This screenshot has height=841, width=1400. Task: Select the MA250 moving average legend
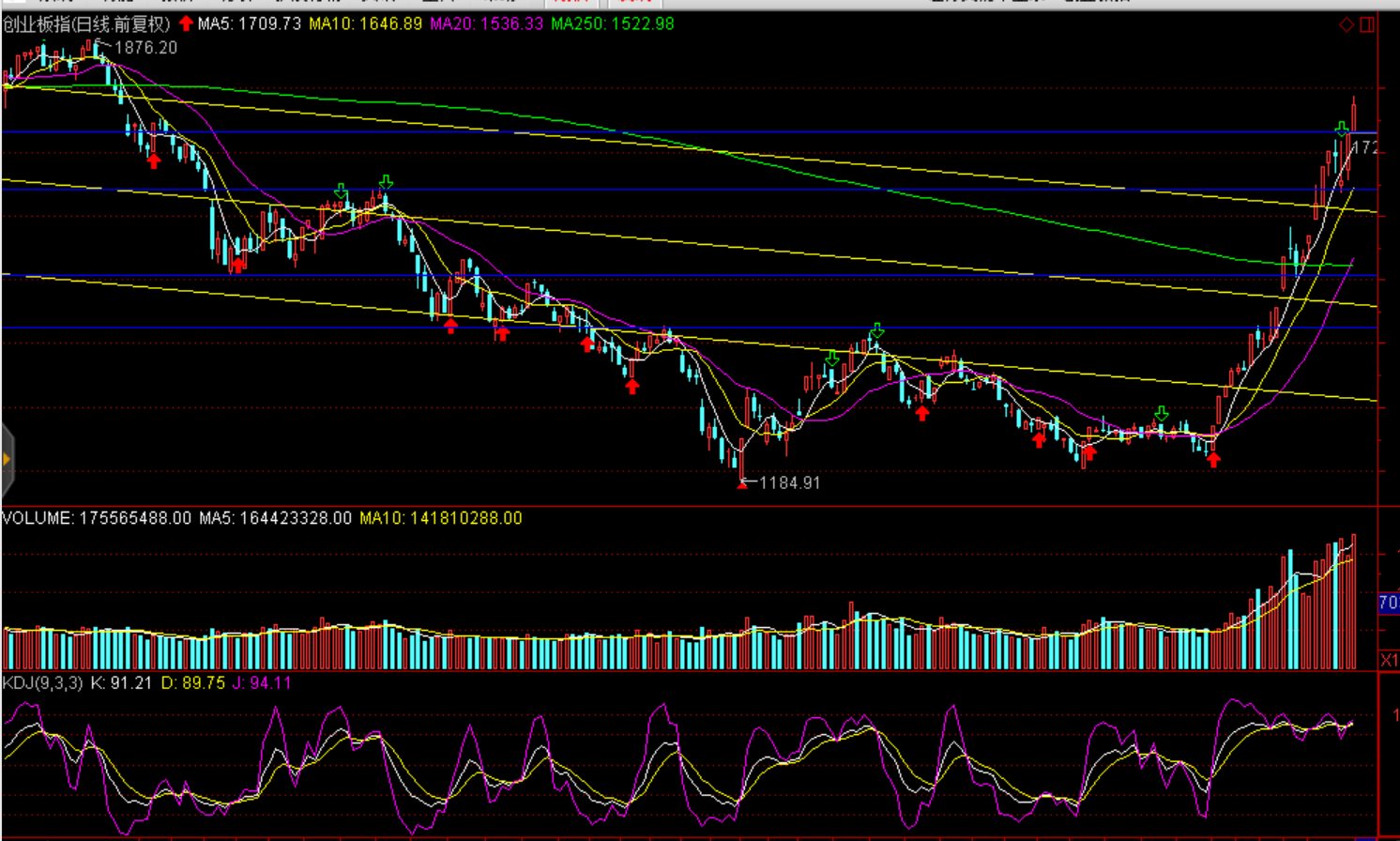tap(612, 23)
